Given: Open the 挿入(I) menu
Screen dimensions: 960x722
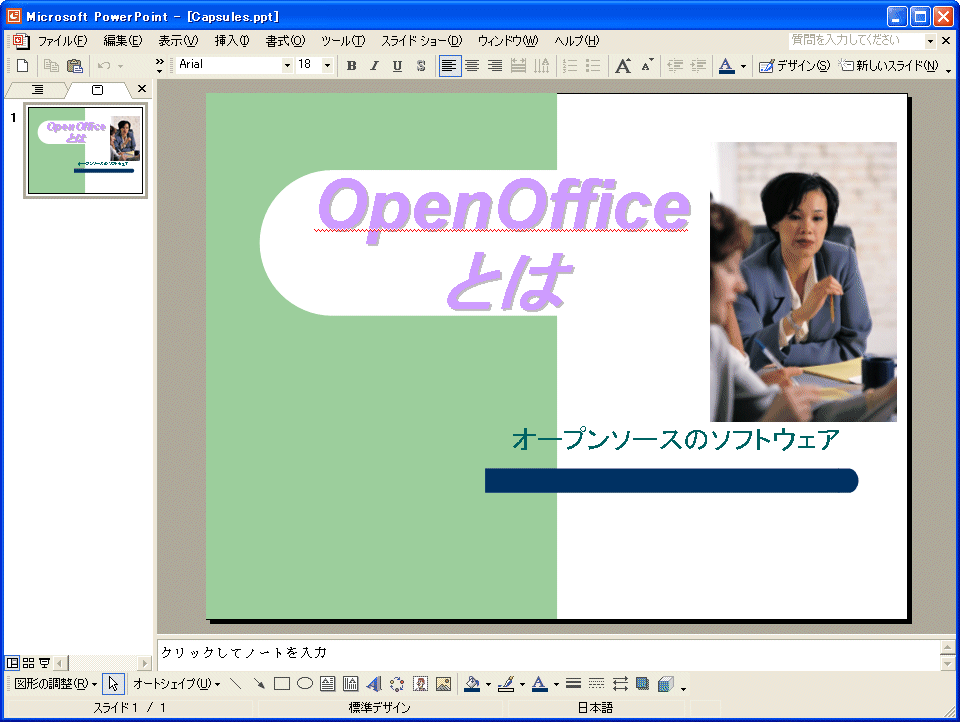Looking at the screenshot, I should click(x=232, y=41).
